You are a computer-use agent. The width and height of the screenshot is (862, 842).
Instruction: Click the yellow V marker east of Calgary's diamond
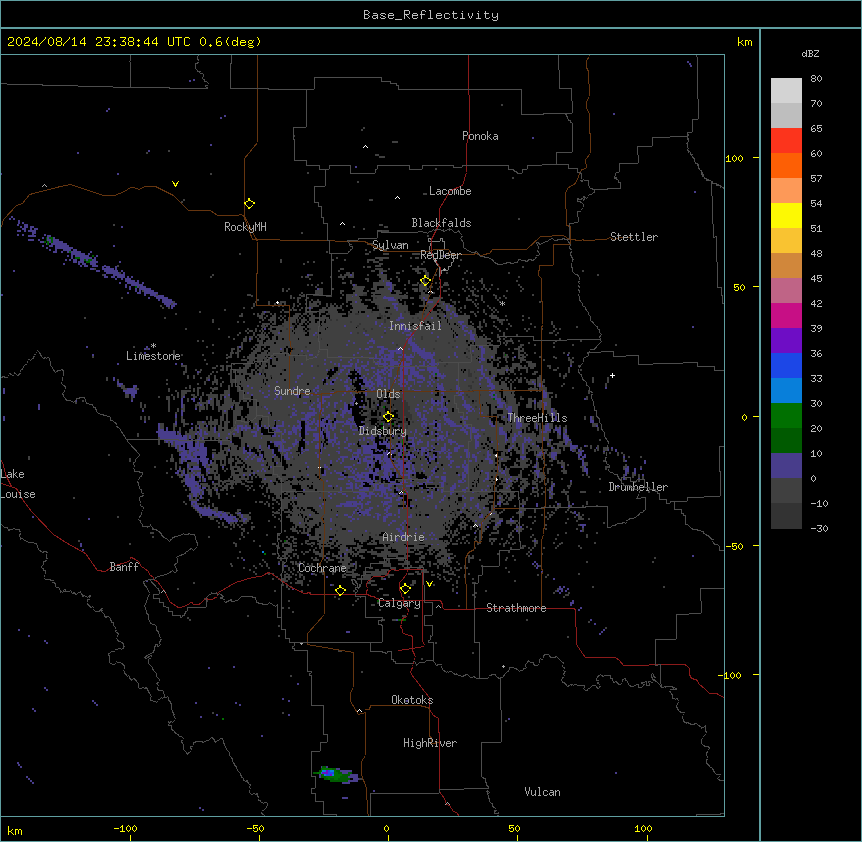click(429, 584)
